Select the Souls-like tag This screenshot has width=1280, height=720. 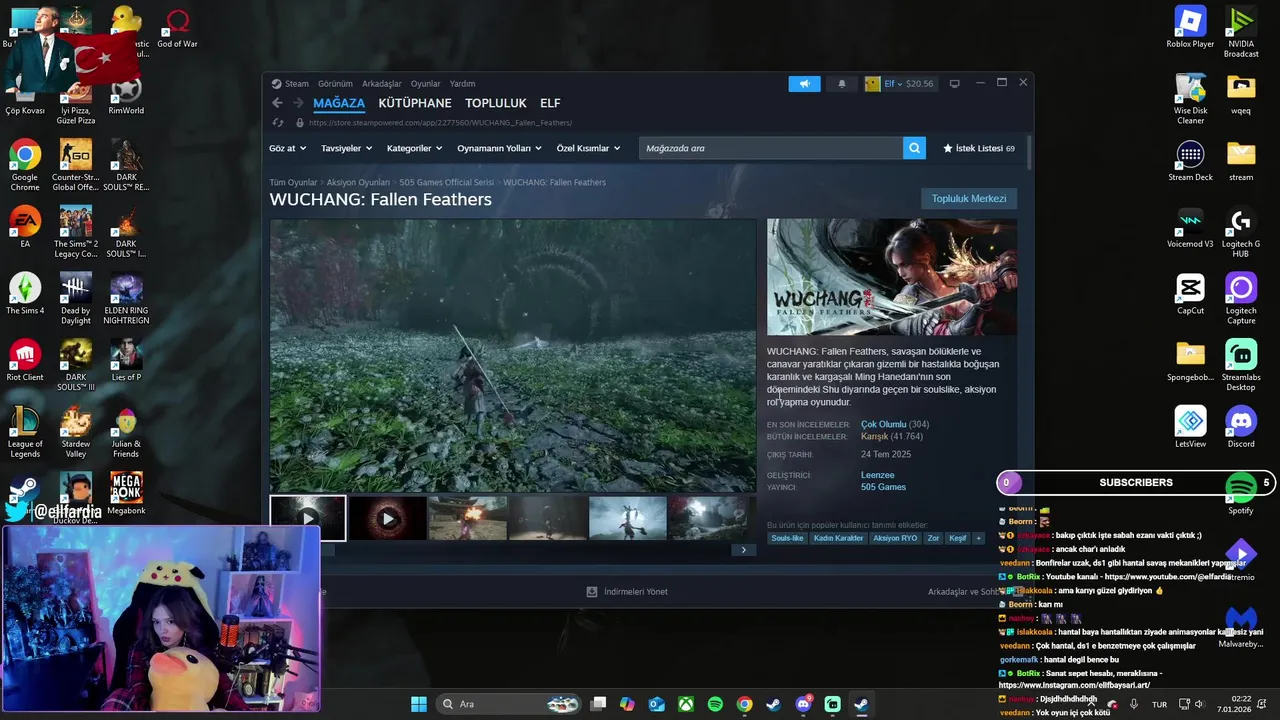[x=787, y=538]
